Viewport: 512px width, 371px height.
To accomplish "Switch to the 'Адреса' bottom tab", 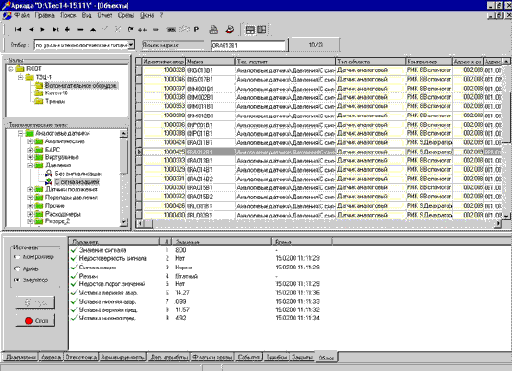I will pos(51,357).
